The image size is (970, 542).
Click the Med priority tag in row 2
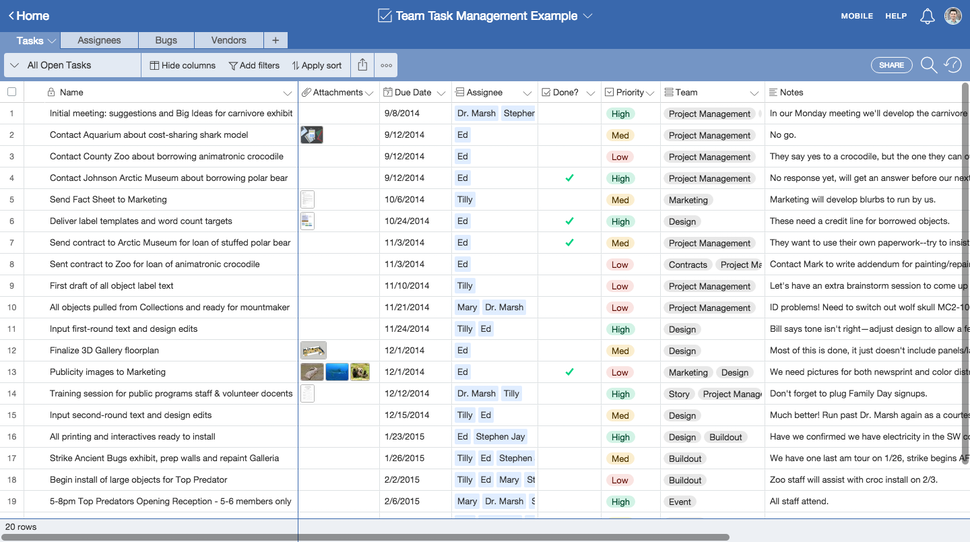(x=620, y=136)
